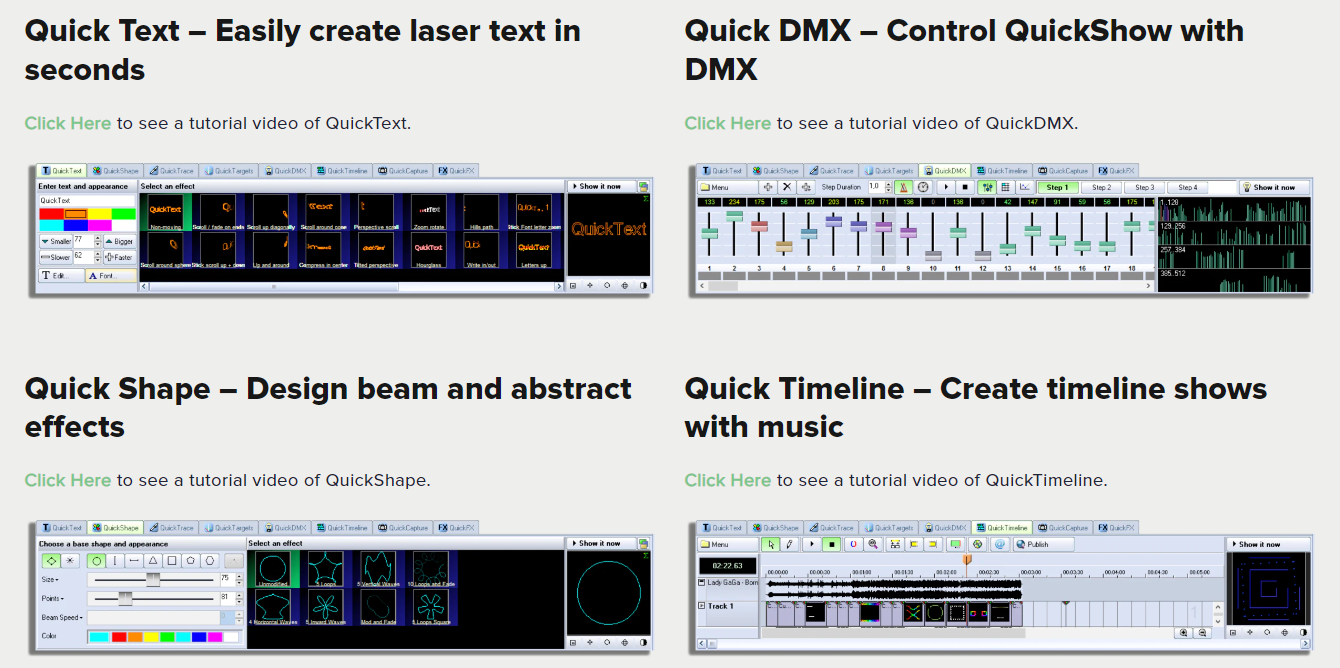Open the T Edit button in QuickText
Screen dimensions: 1340x668
tap(61, 275)
